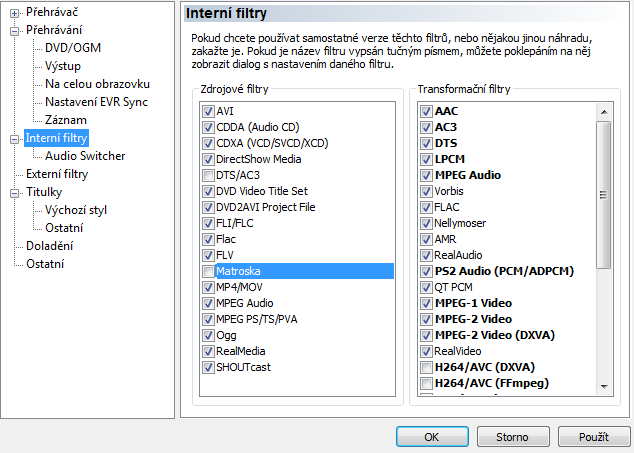Uncheck the AVI source filter
The image size is (634, 453).
coord(208,111)
